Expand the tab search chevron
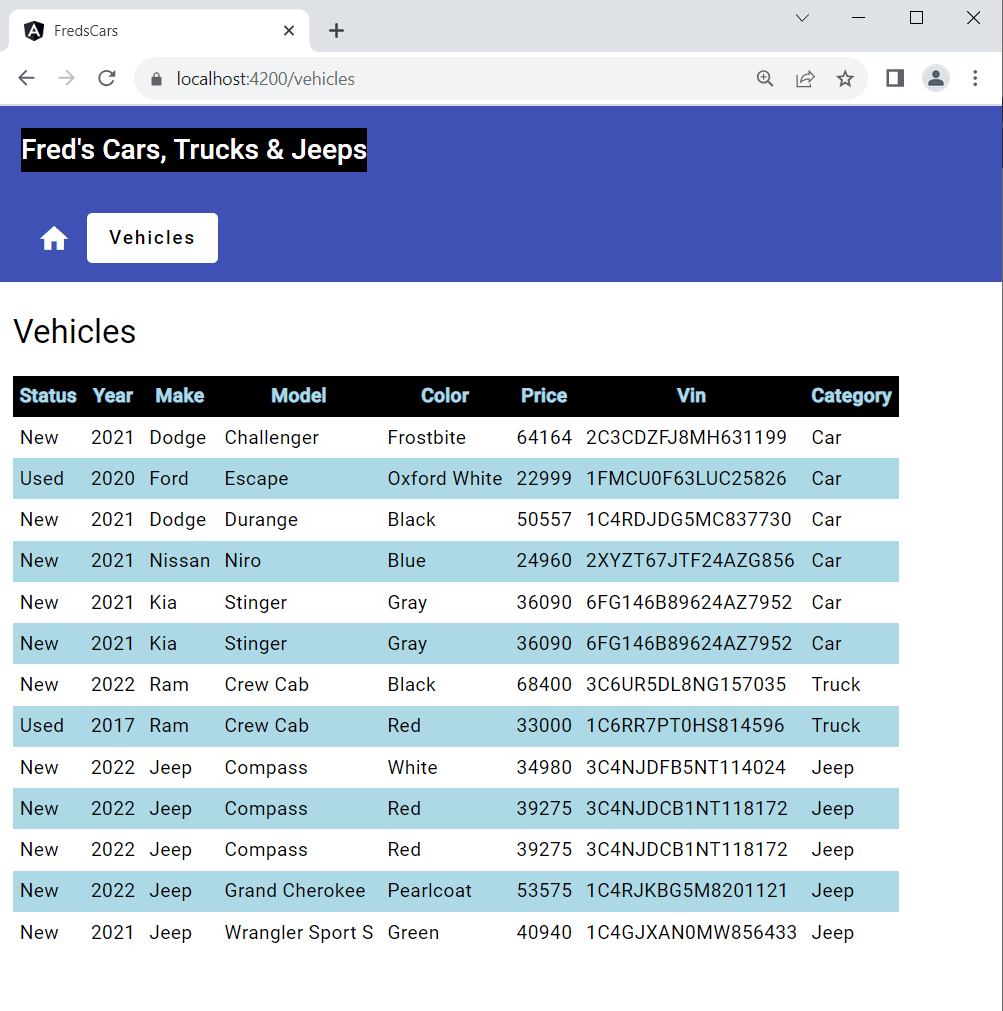 (802, 18)
